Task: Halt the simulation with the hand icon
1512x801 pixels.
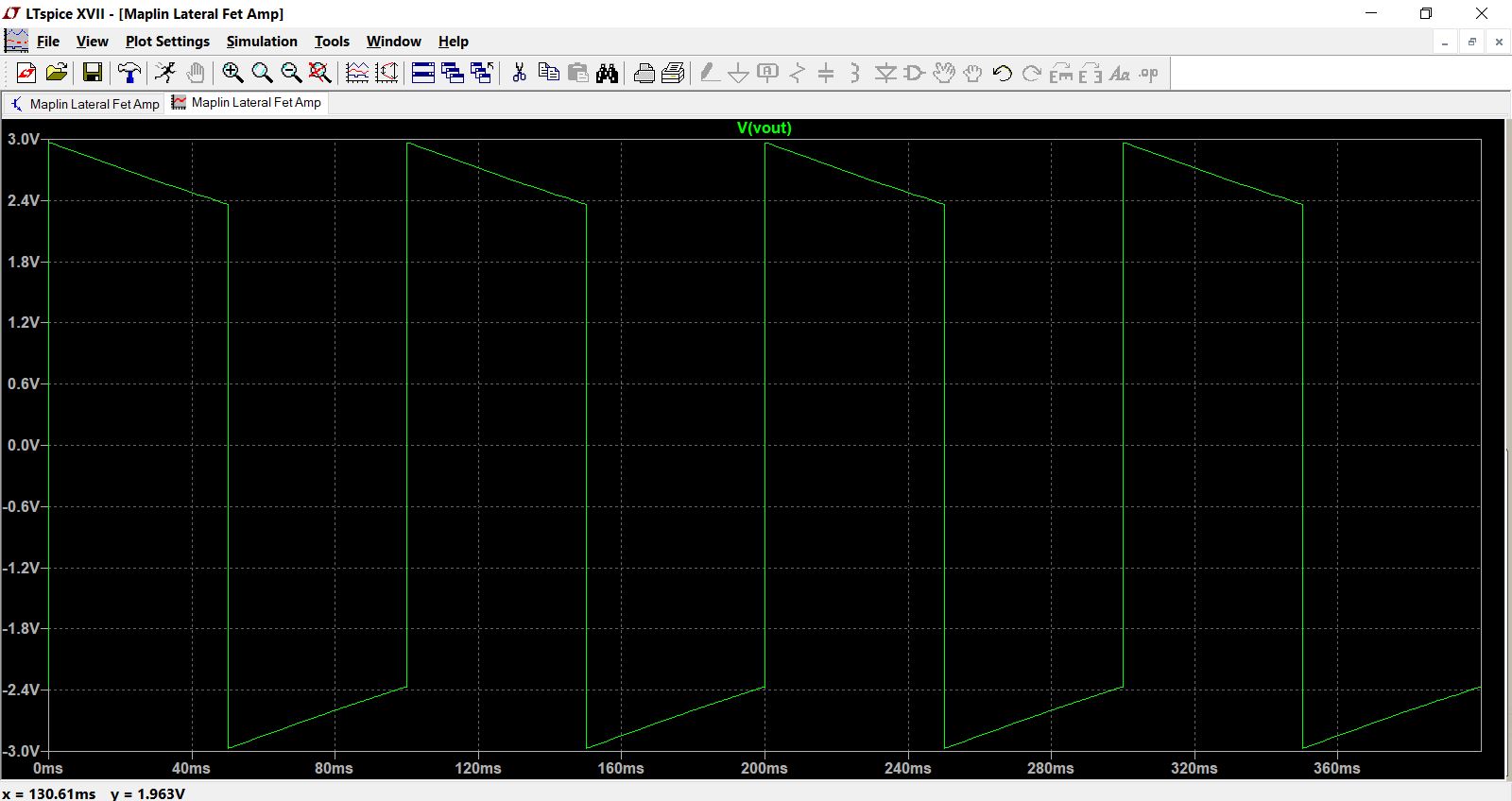Action: click(x=195, y=73)
